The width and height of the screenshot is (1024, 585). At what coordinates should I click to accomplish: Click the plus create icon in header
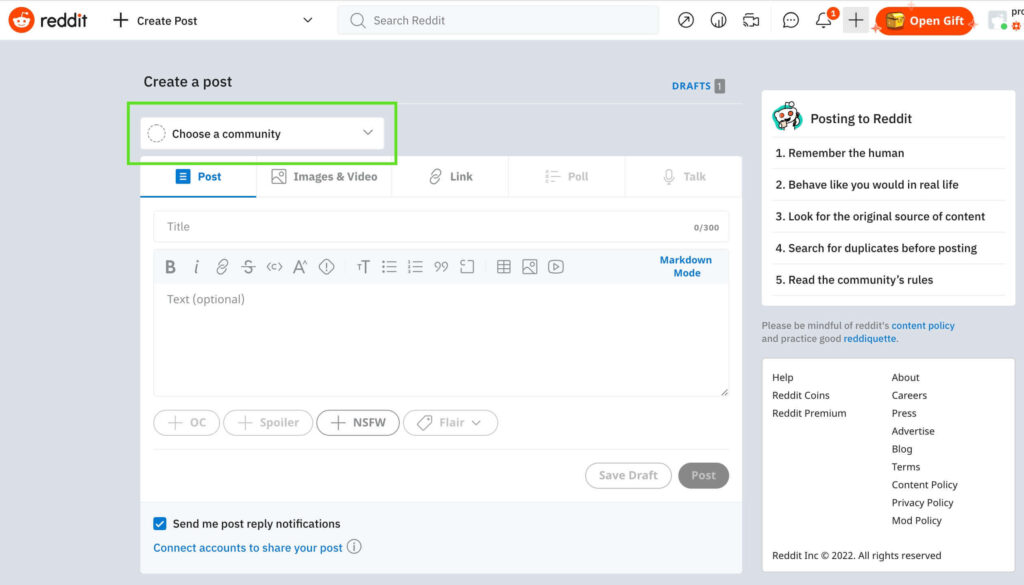pos(856,20)
